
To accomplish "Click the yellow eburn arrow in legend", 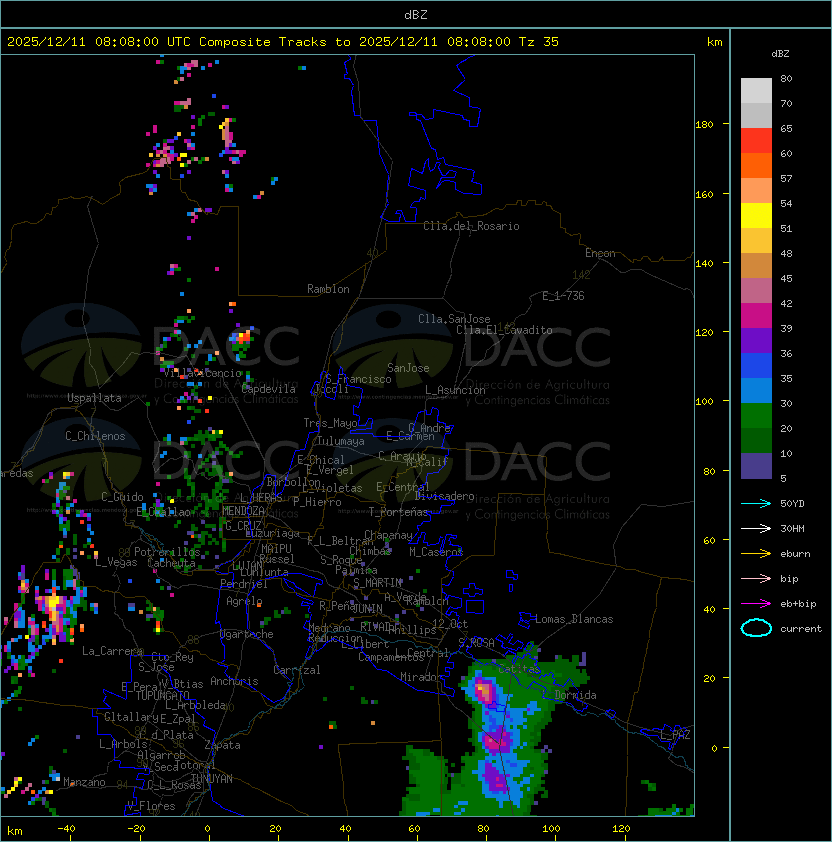I will coord(756,554).
